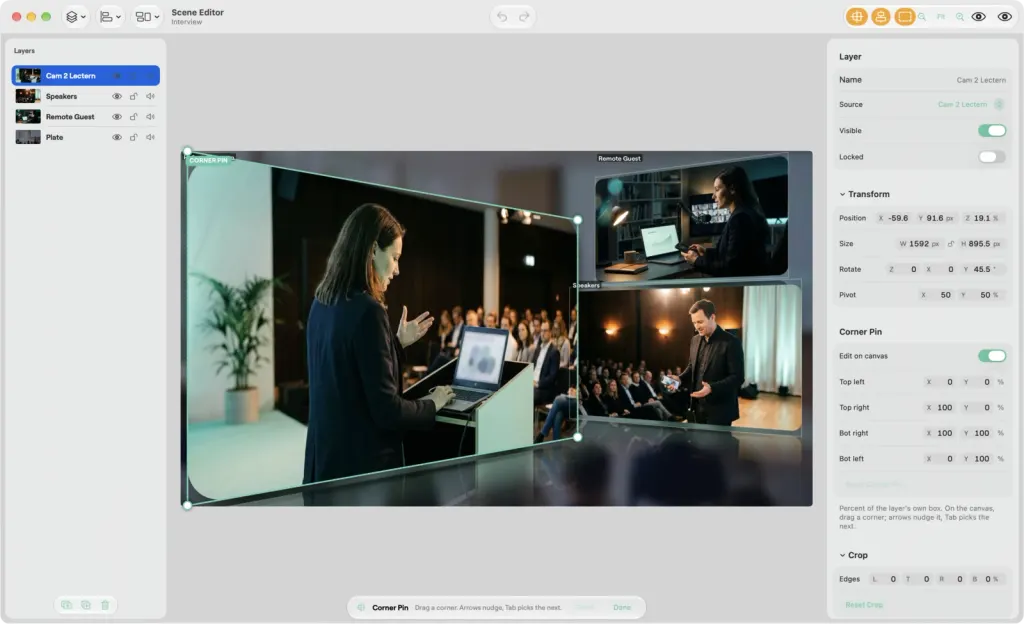The width and height of the screenshot is (1024, 624).
Task: Click Remote Guest layer thumbnail
Action: point(28,117)
